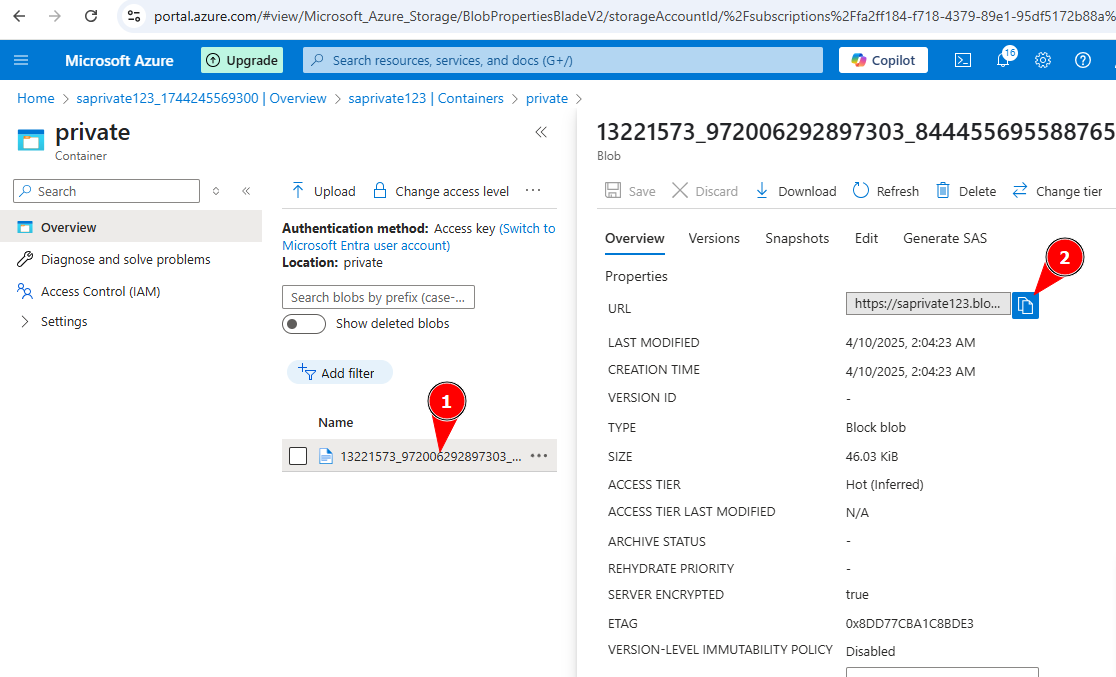The image size is (1116, 677).
Task: Click Discard in blob toolbar
Action: coord(705,191)
